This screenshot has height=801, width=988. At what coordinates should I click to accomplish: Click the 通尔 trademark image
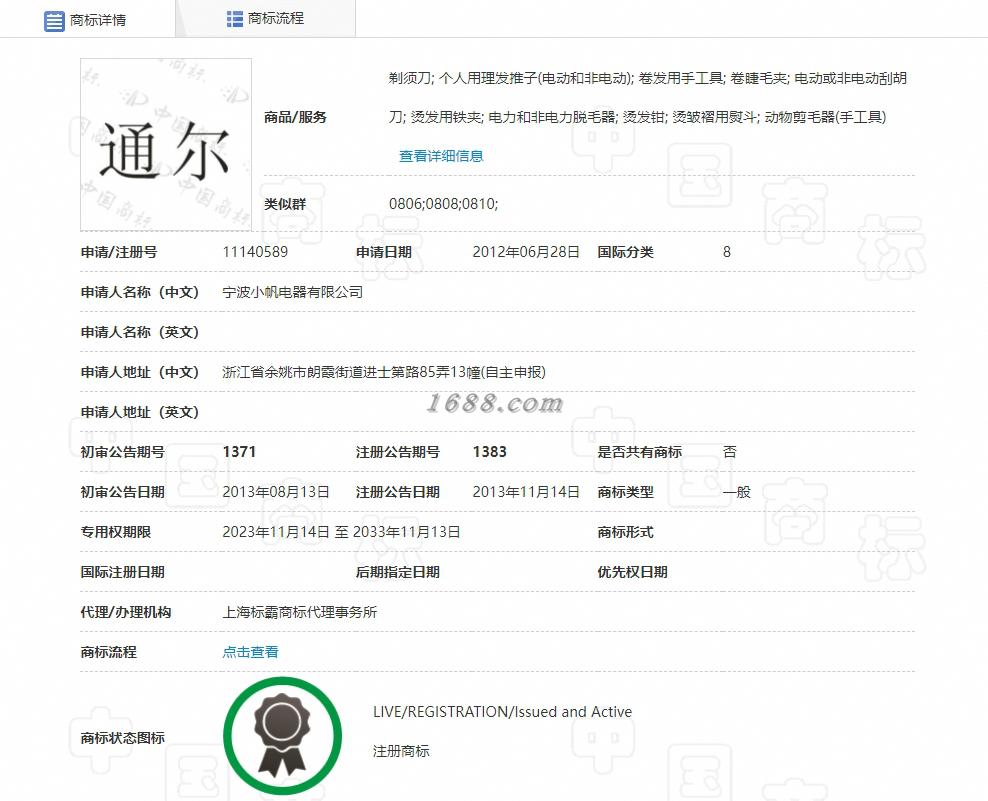(x=166, y=144)
